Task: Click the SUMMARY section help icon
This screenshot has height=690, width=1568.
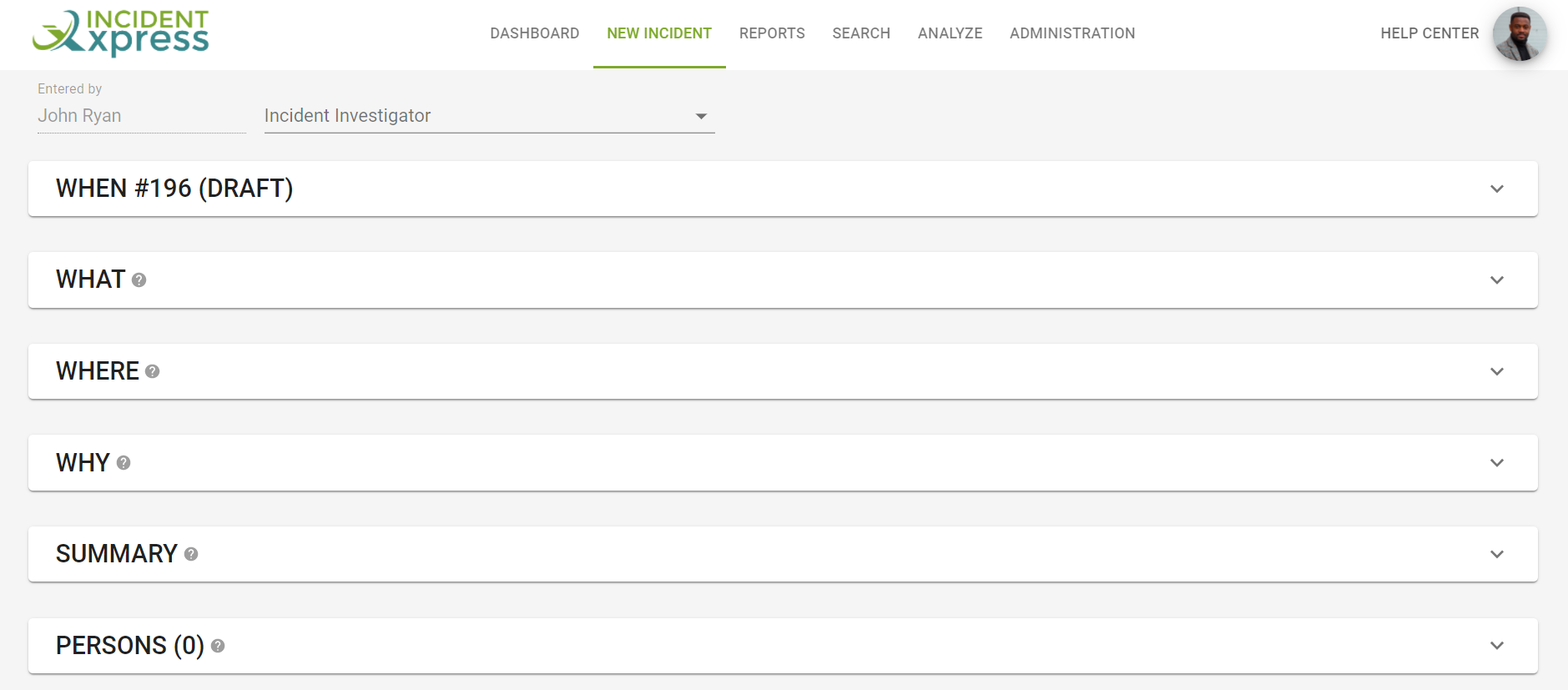Action: point(191,554)
